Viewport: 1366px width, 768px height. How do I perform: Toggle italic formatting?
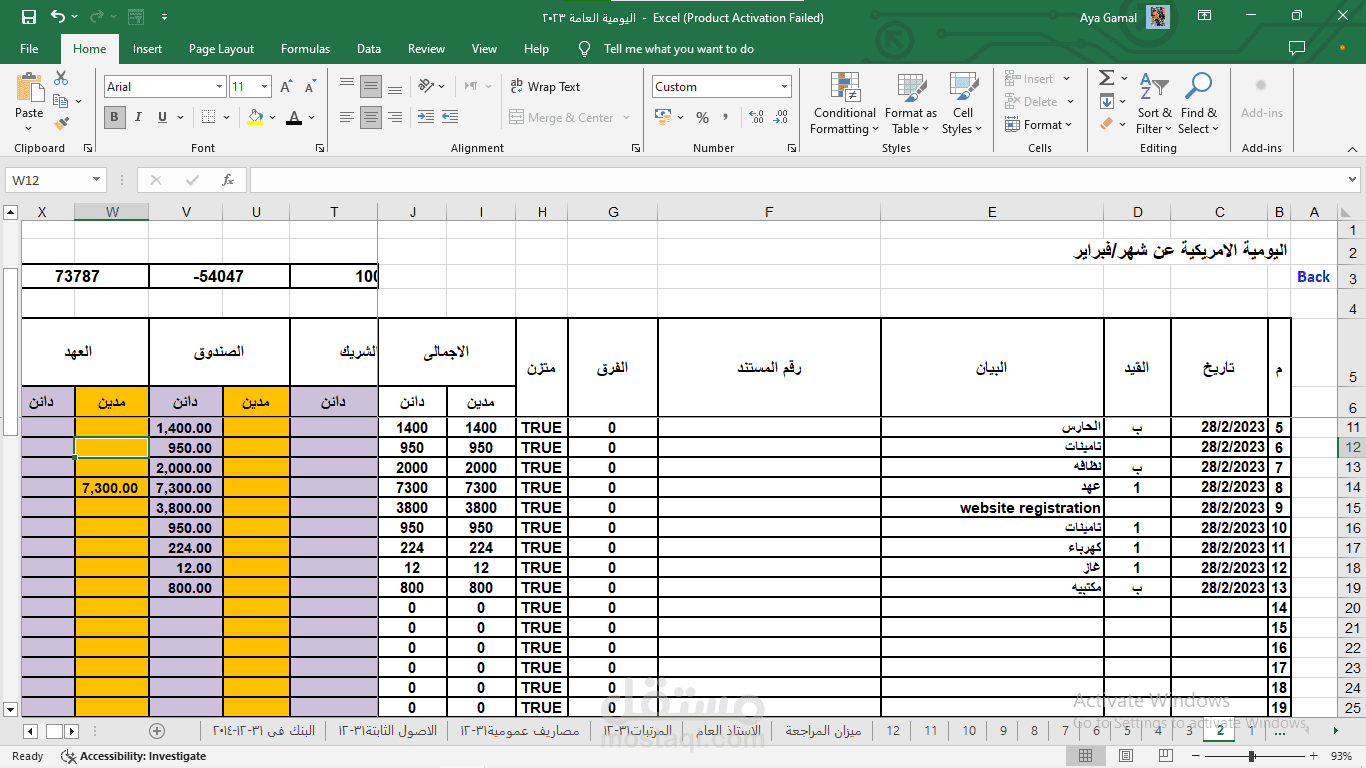point(137,117)
